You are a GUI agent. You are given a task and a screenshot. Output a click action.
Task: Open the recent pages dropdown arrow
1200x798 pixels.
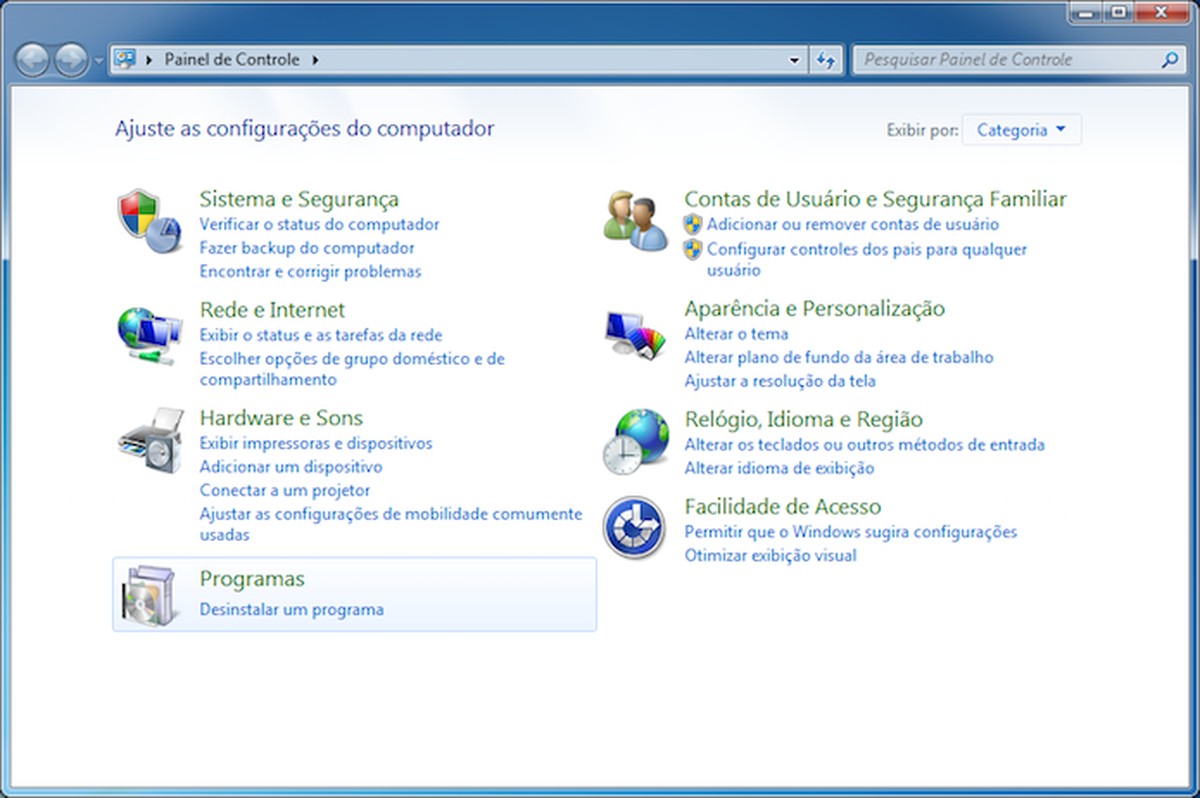[98, 61]
